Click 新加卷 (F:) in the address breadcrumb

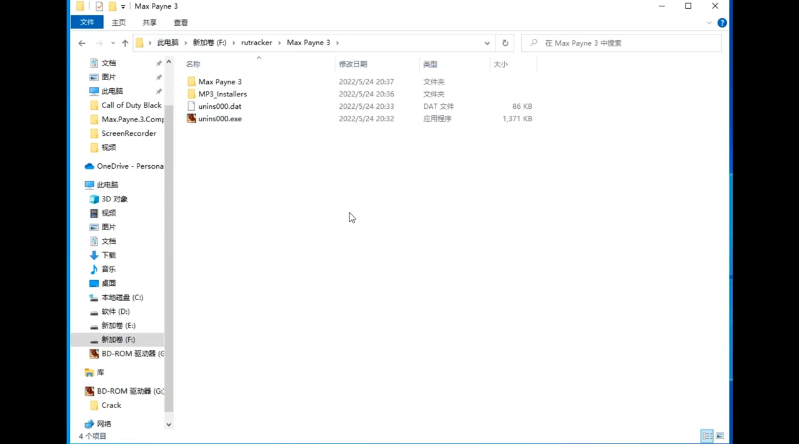coord(209,43)
